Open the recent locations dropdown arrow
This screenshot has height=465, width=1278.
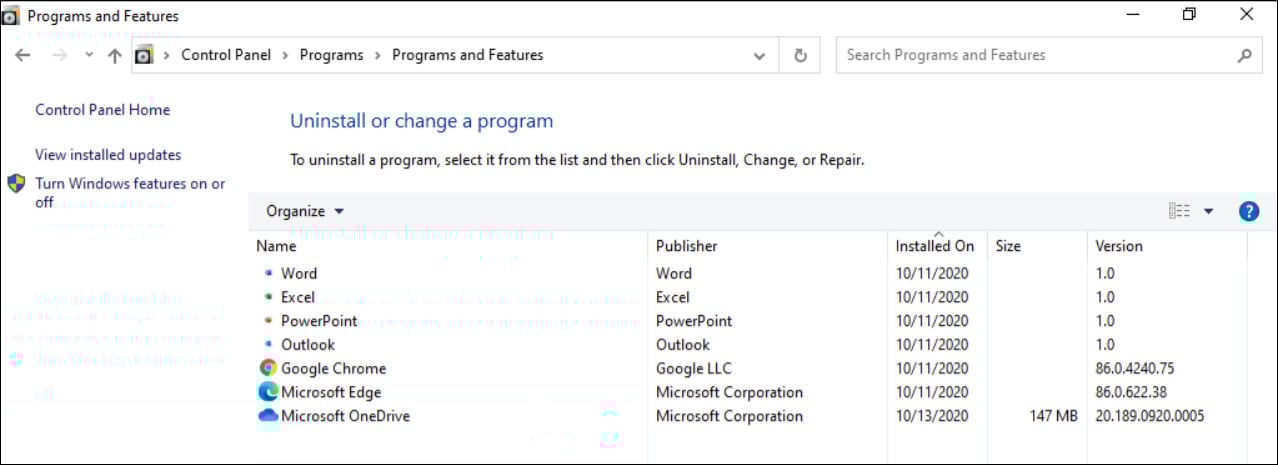tap(89, 56)
